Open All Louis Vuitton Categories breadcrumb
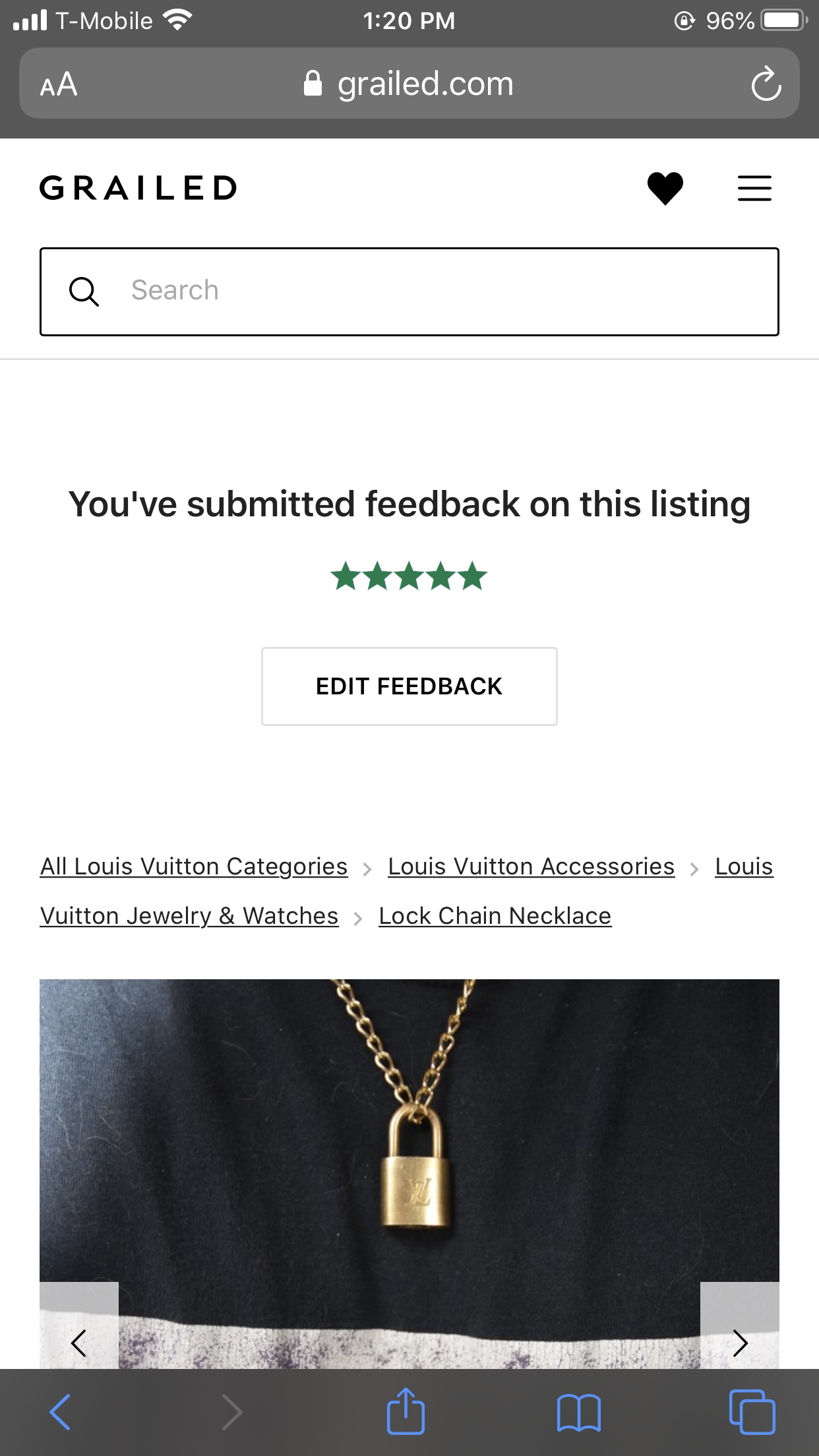This screenshot has width=819, height=1456. (193, 866)
